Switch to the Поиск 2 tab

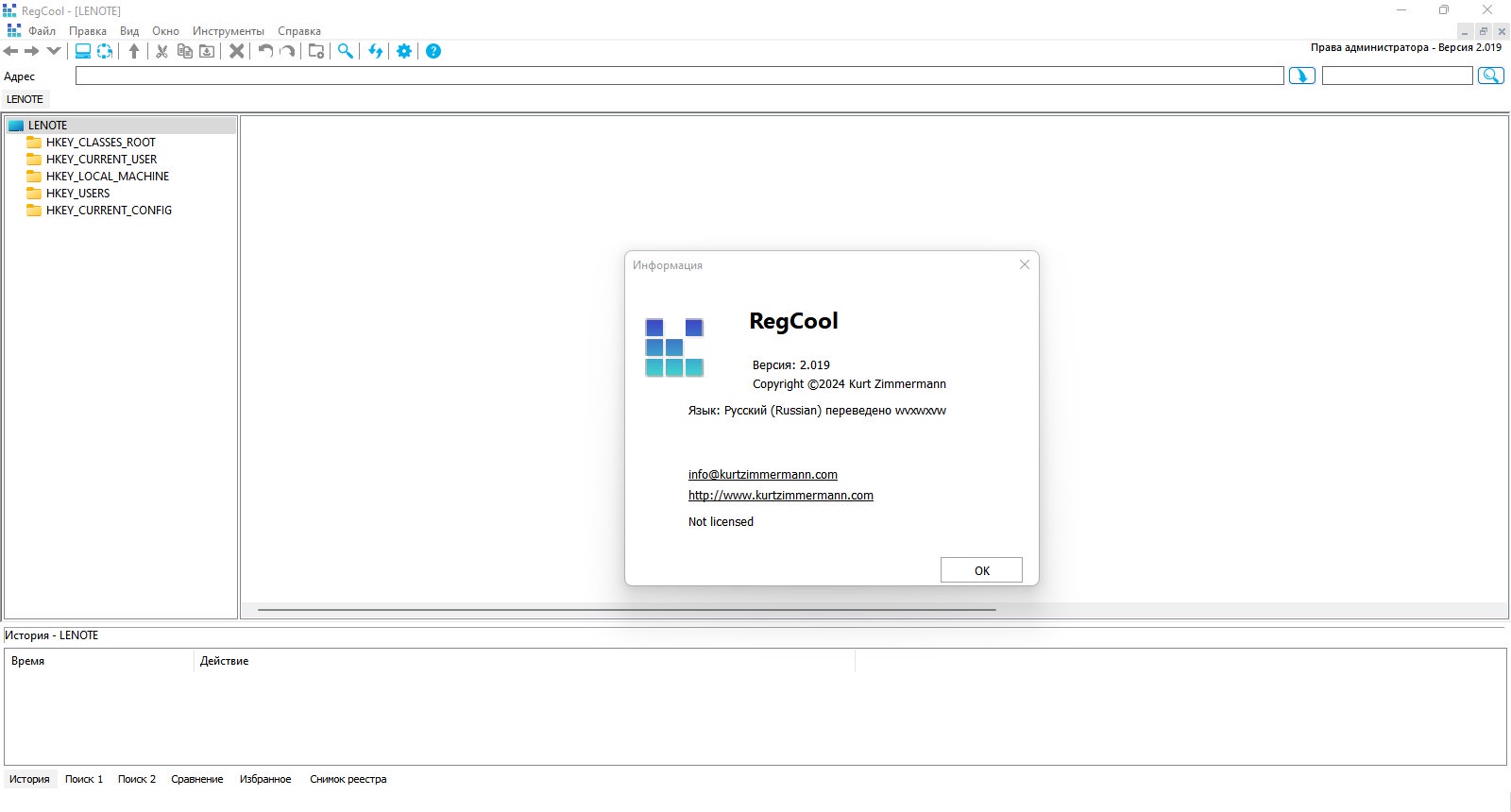click(x=137, y=779)
